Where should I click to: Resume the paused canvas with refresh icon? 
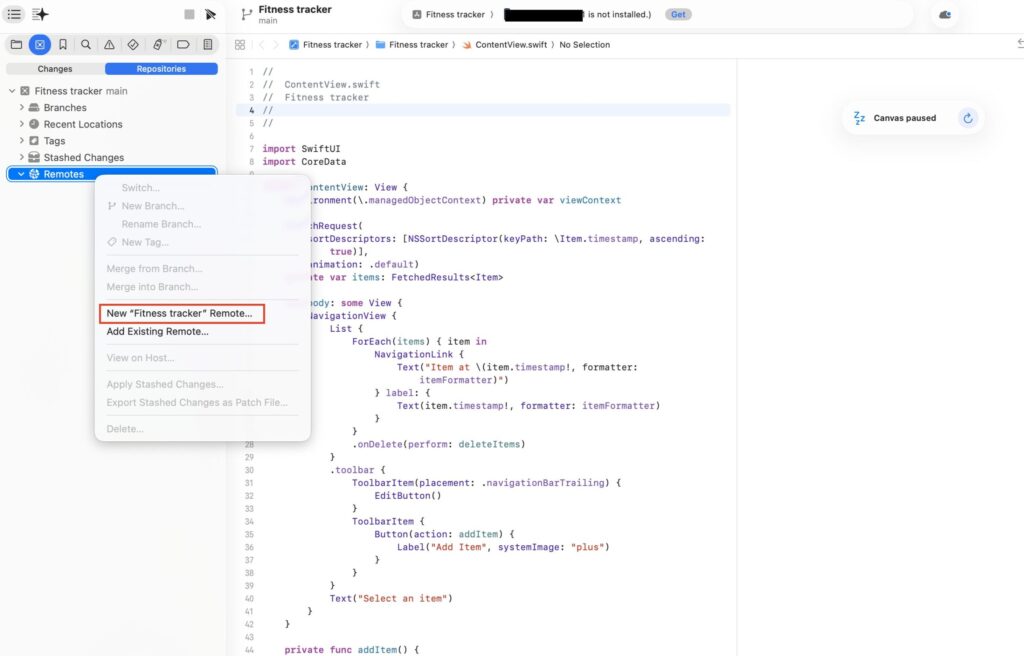point(967,118)
